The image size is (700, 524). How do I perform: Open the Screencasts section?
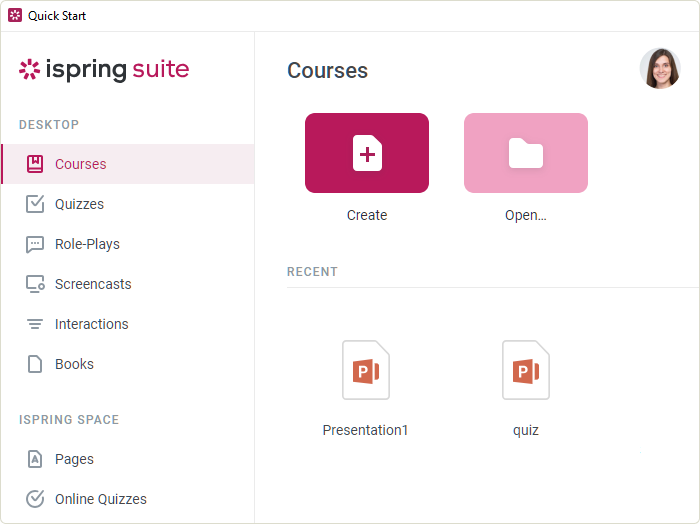[x=128, y=284]
